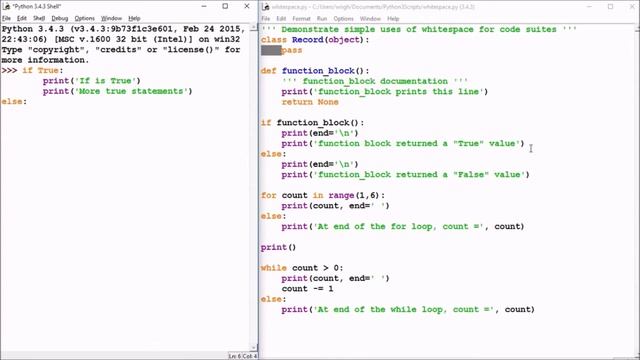Image resolution: width=640 pixels, height=360 pixels.
Task: Click the Ln Col status in shell
Action: pos(242,356)
